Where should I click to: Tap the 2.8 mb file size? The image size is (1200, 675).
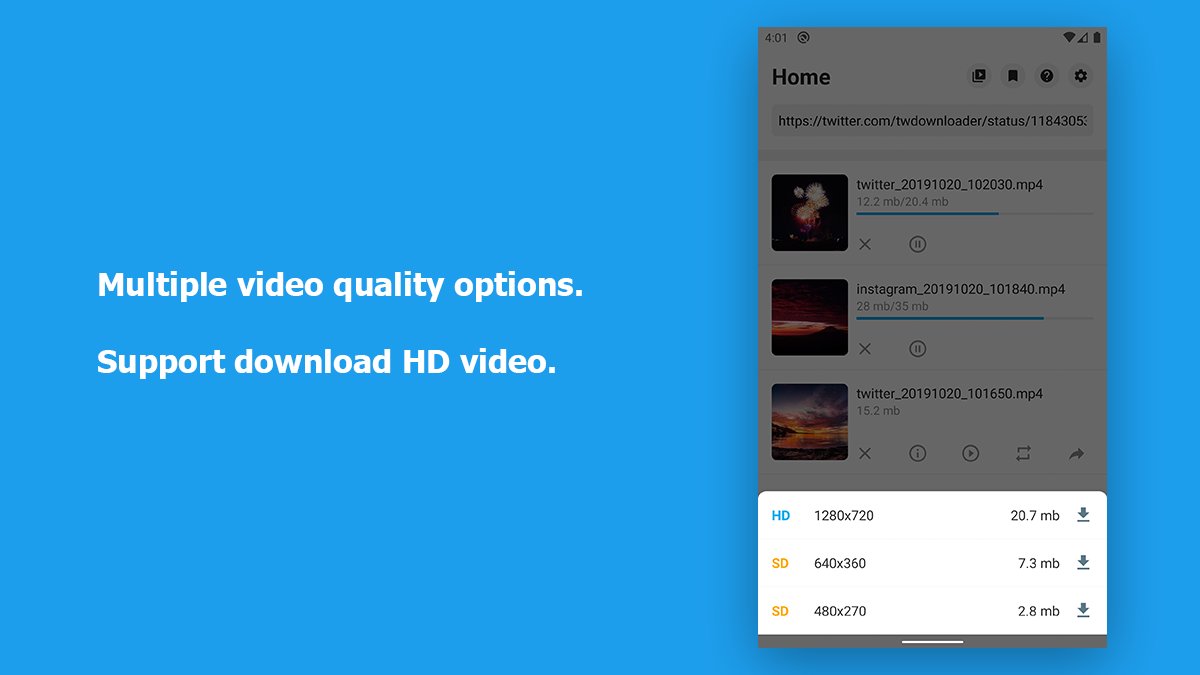(1039, 611)
